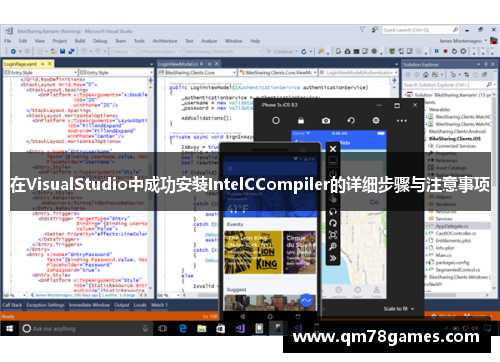The image size is (500, 362).
Task: Open Scale to fit dropdown in iPhone simulator
Action: pyautogui.click(x=399, y=309)
